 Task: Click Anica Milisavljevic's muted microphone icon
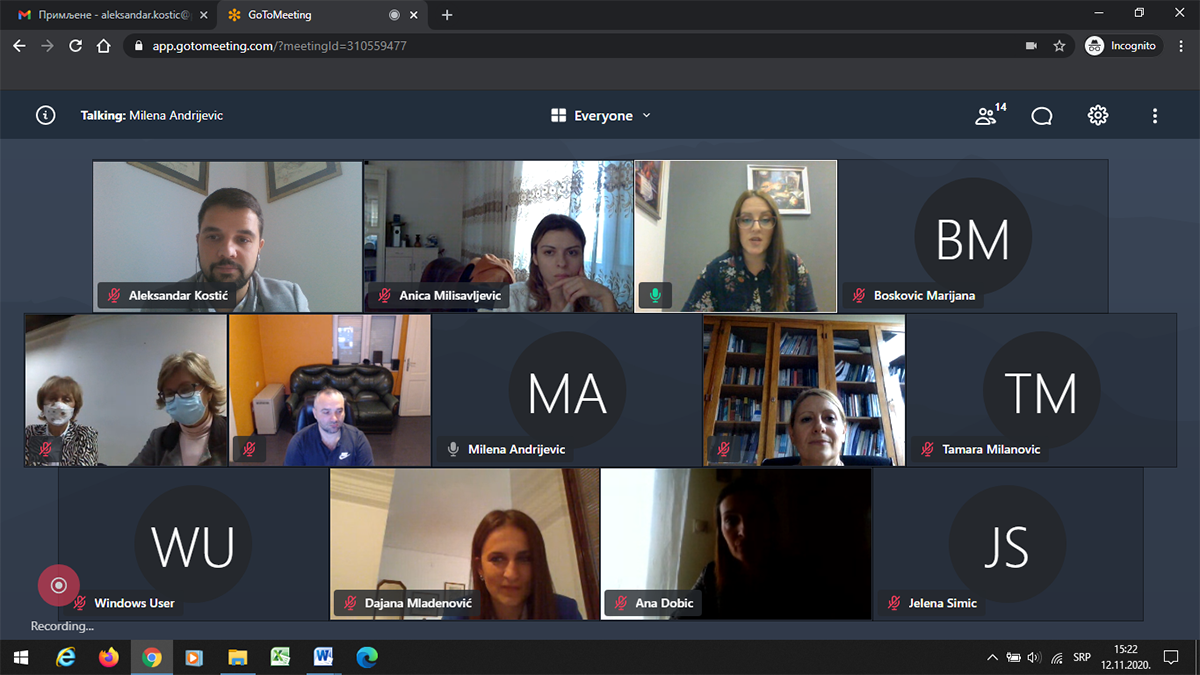385,296
